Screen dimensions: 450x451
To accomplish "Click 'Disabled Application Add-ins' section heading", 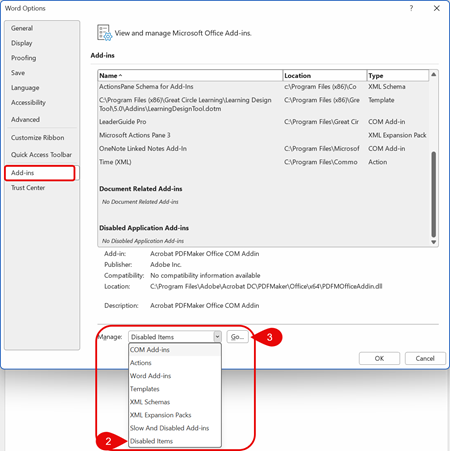I will click(x=144, y=228).
